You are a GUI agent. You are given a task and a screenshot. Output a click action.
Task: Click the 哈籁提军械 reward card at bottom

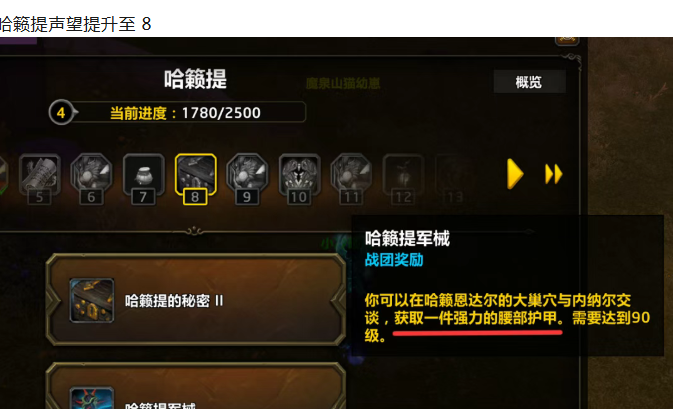[196, 386]
